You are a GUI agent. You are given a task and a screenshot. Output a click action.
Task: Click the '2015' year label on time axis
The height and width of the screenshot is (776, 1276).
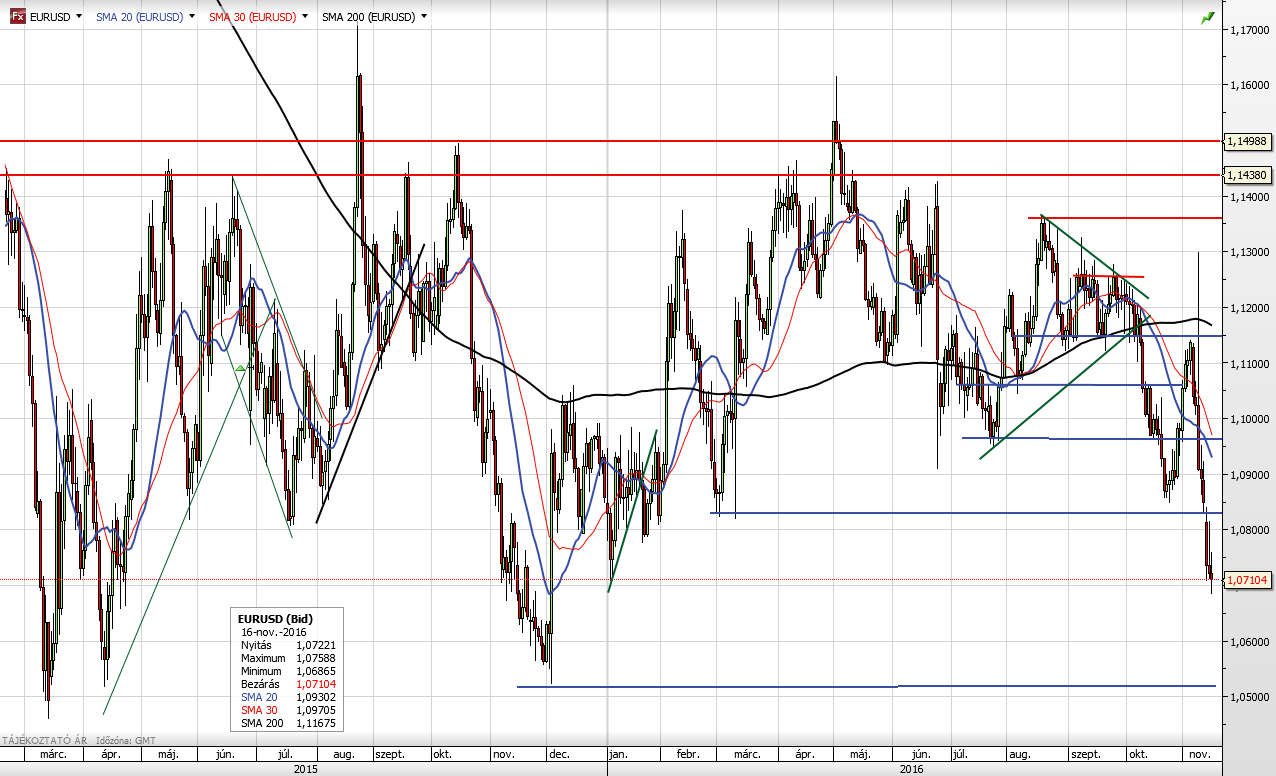click(306, 770)
